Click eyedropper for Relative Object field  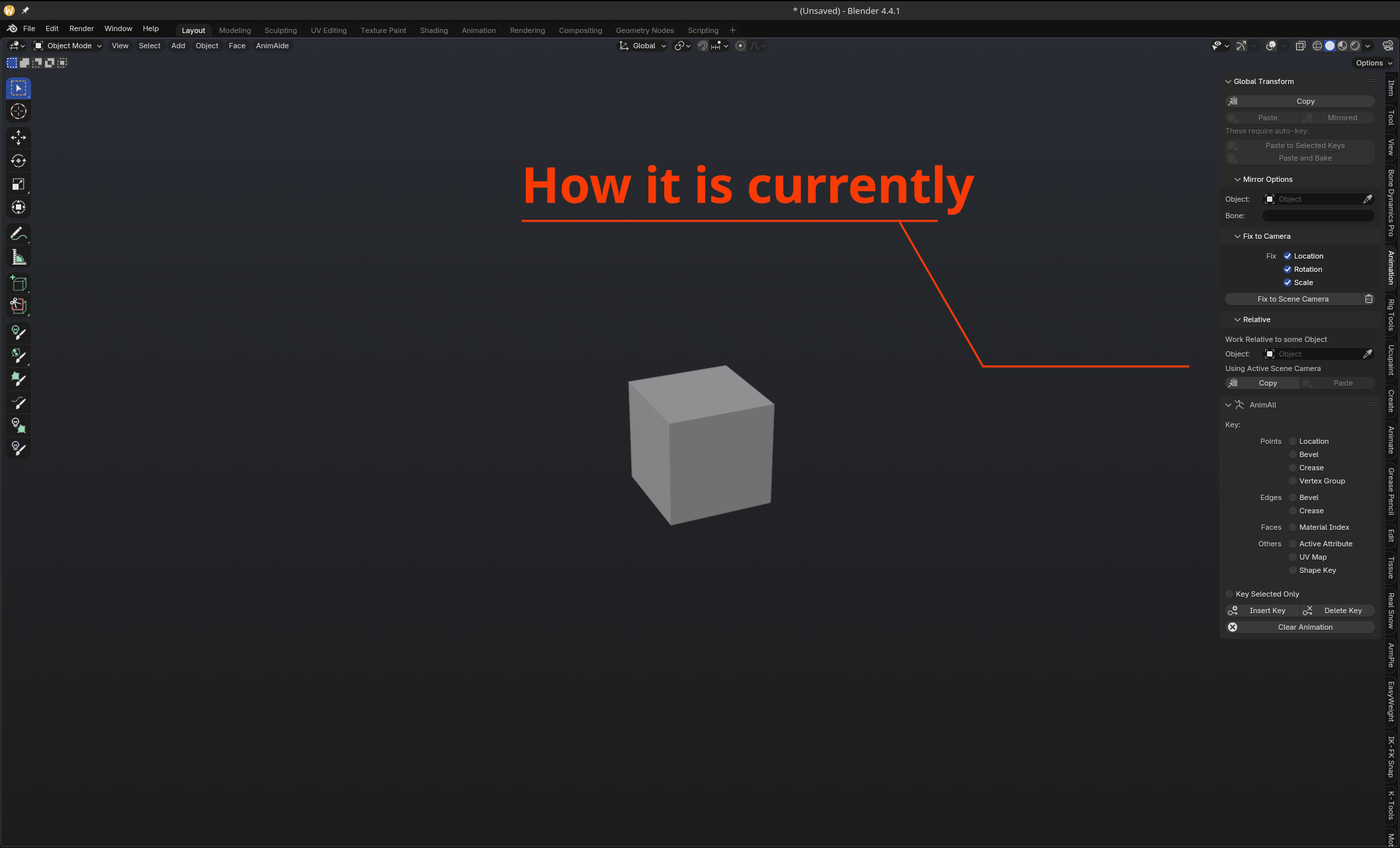(1368, 354)
